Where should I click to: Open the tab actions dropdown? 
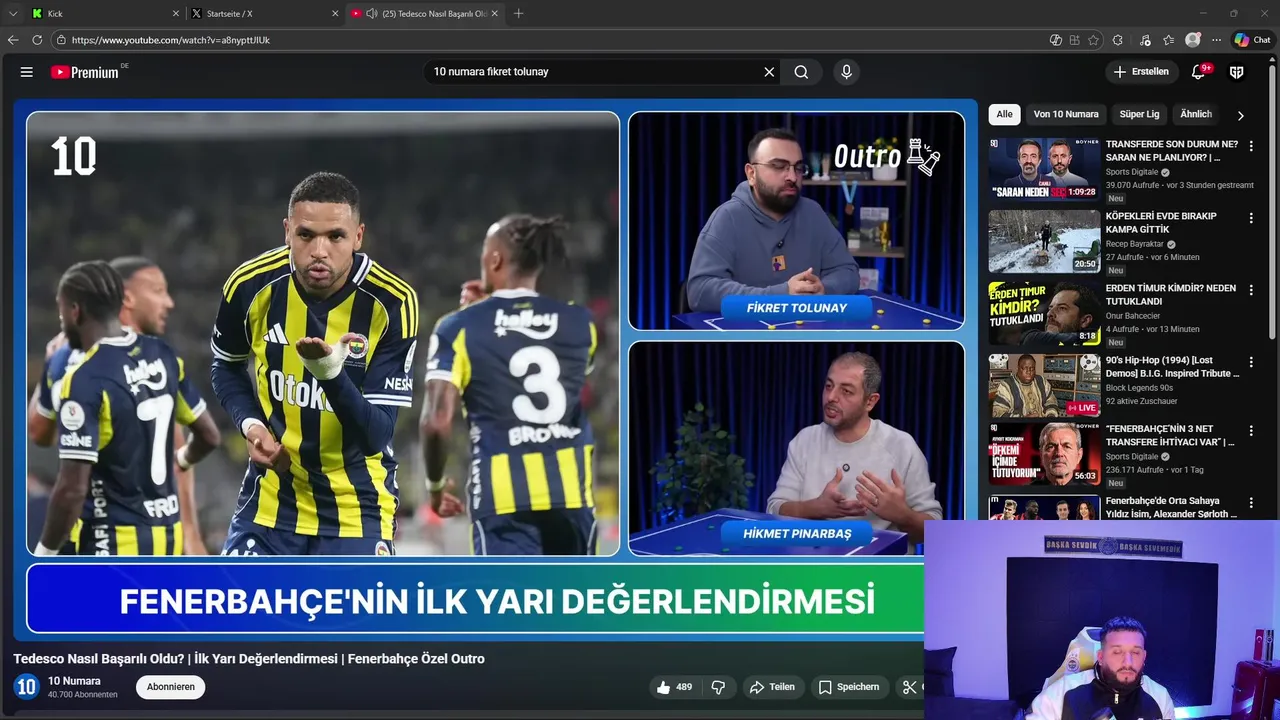[x=12, y=14]
